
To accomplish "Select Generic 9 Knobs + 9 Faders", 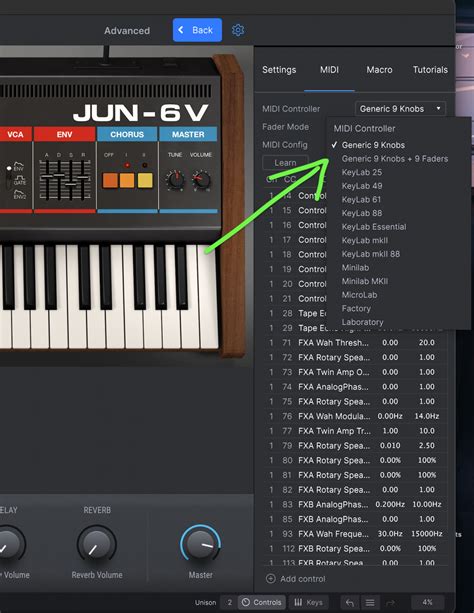I will click(395, 159).
